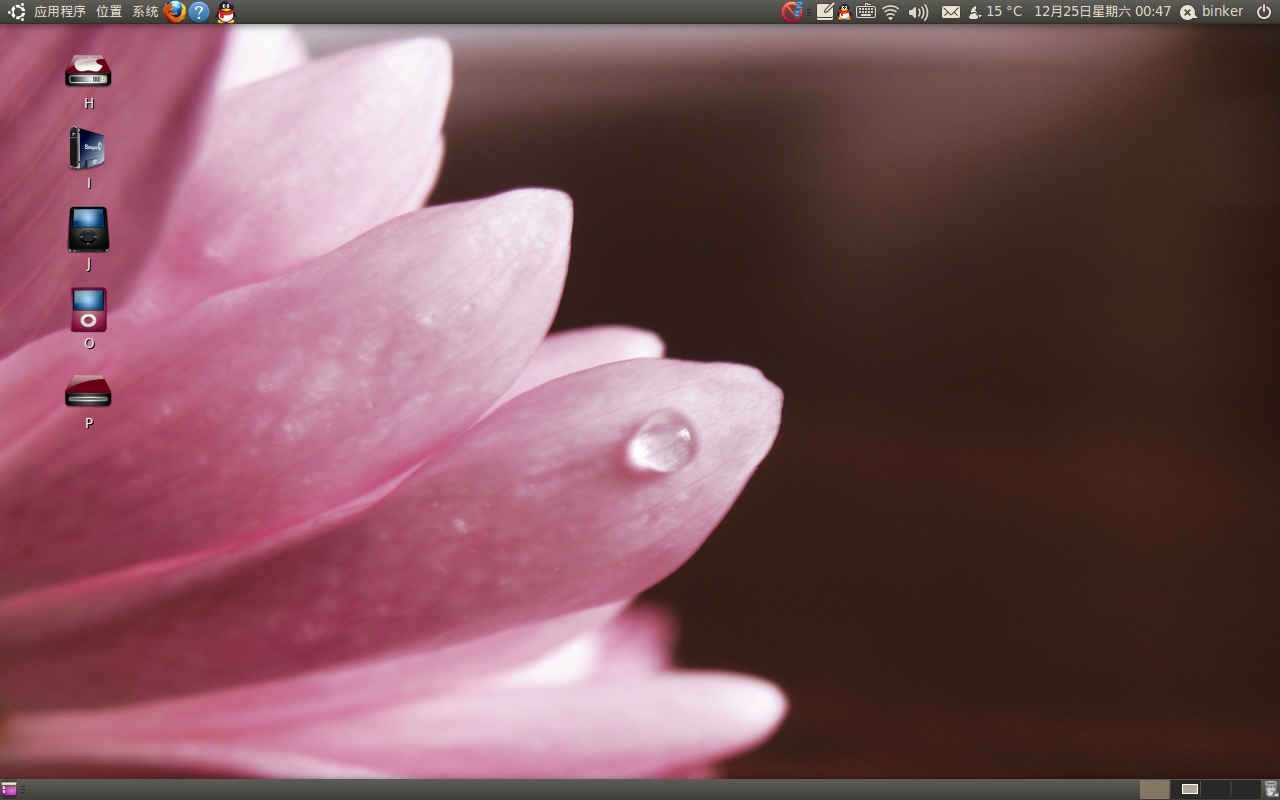
Task: Click the sleep inhibit applet icon
Action: pos(793,12)
